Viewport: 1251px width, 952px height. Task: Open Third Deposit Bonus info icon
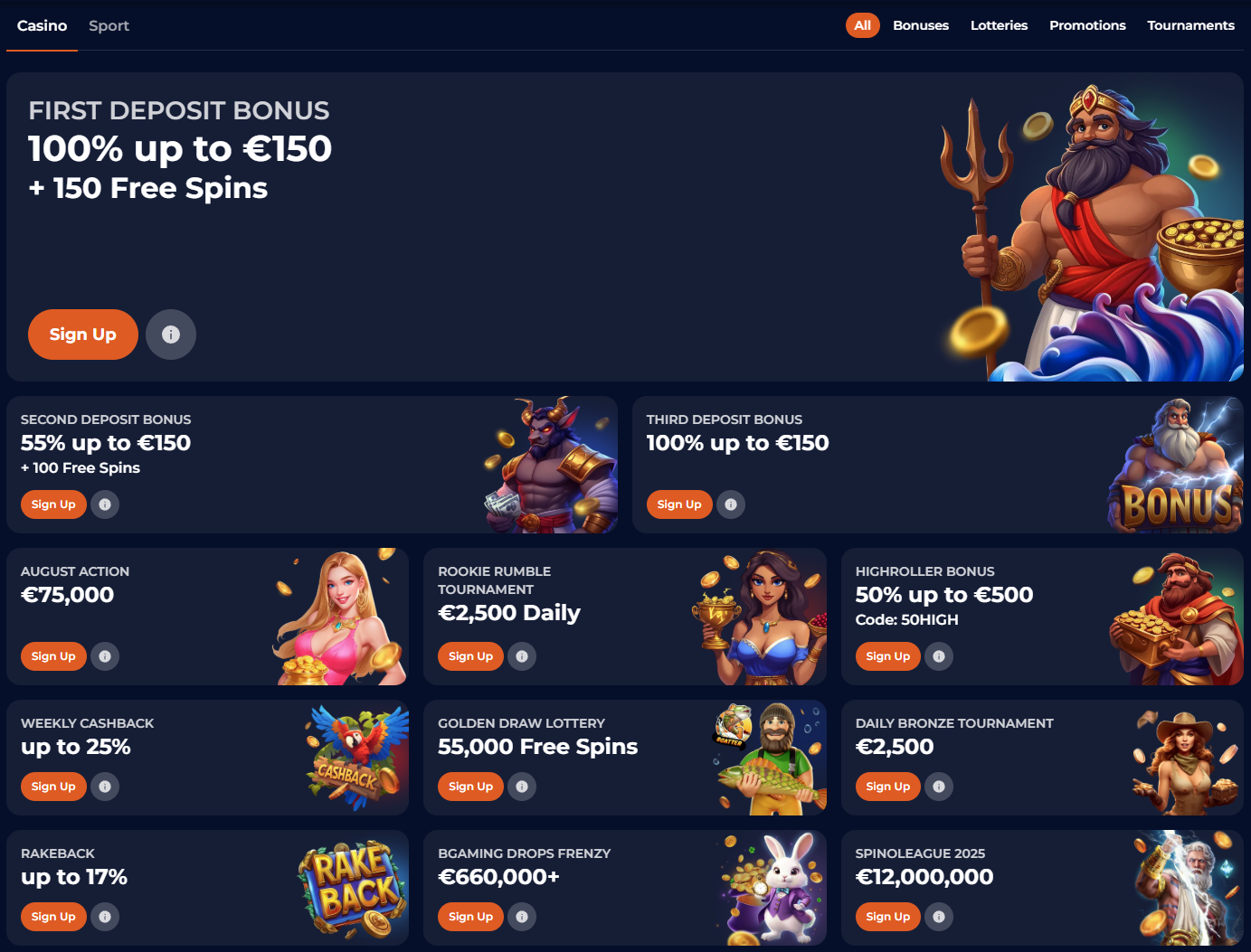(731, 504)
